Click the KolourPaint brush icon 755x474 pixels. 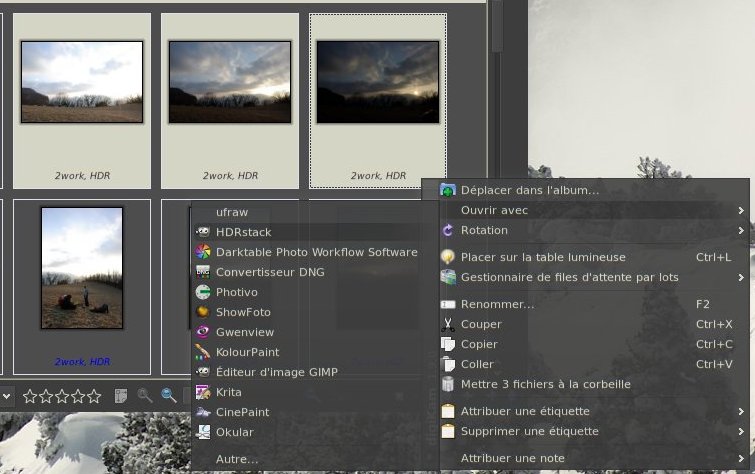[x=203, y=352]
